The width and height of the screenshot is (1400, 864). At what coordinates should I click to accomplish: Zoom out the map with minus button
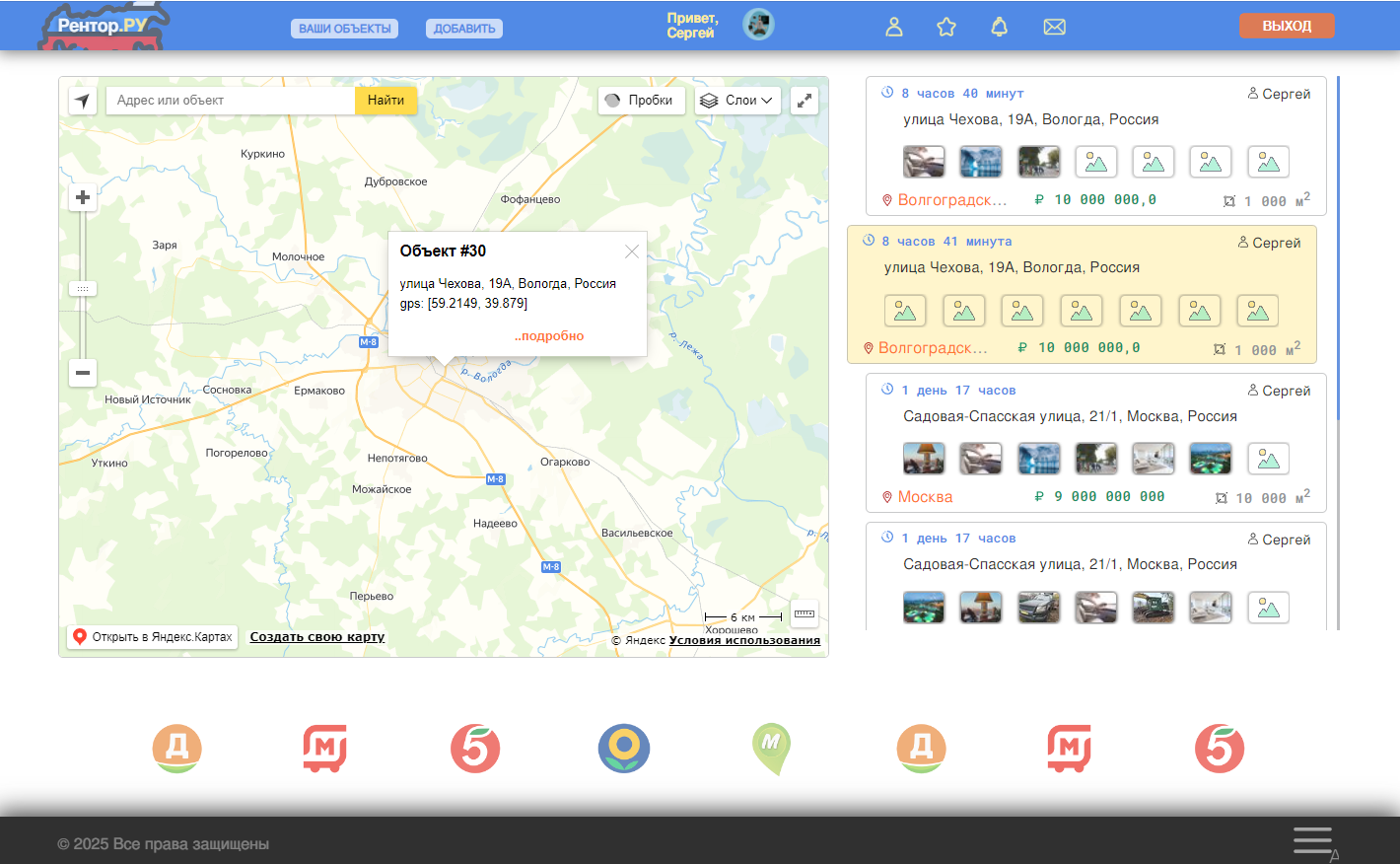(83, 373)
